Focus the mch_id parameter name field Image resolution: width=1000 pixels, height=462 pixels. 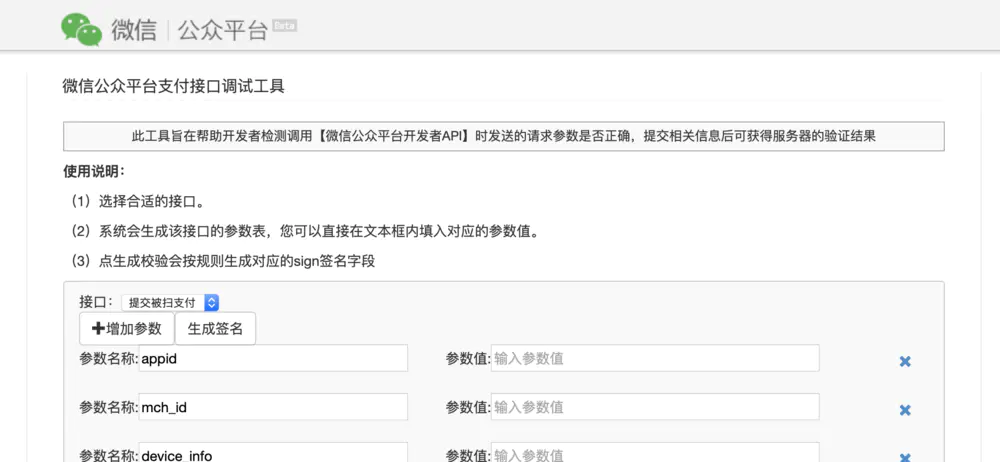pyautogui.click(x=273, y=406)
